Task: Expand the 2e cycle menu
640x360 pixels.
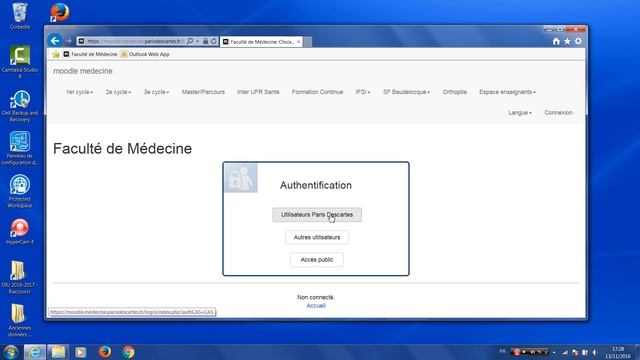Action: point(118,92)
